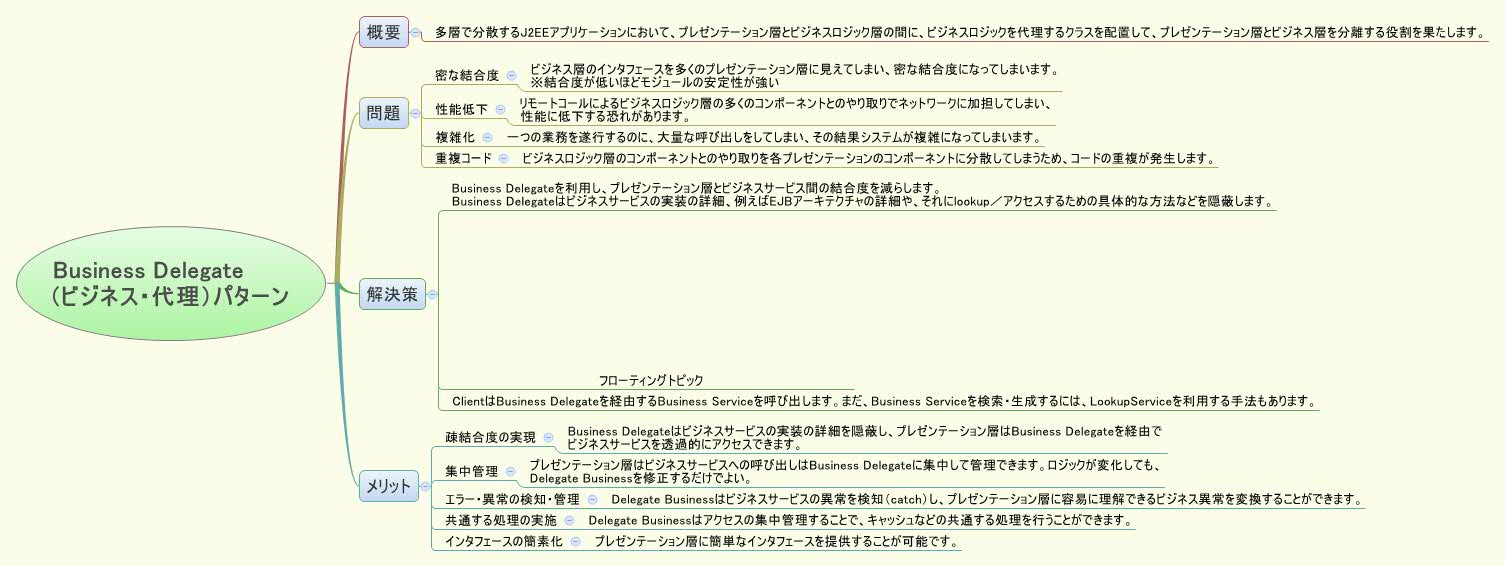Select the 性能低下 subtopic label
This screenshot has height=566, width=1505.
click(461, 109)
